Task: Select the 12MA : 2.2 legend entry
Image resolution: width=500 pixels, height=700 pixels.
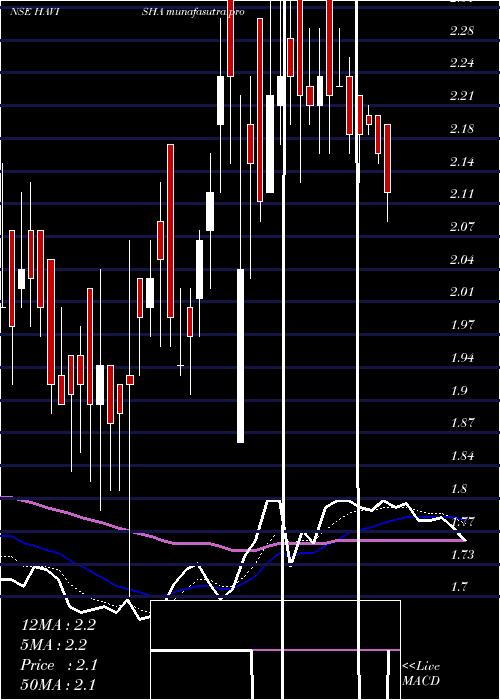Action: 58,625
